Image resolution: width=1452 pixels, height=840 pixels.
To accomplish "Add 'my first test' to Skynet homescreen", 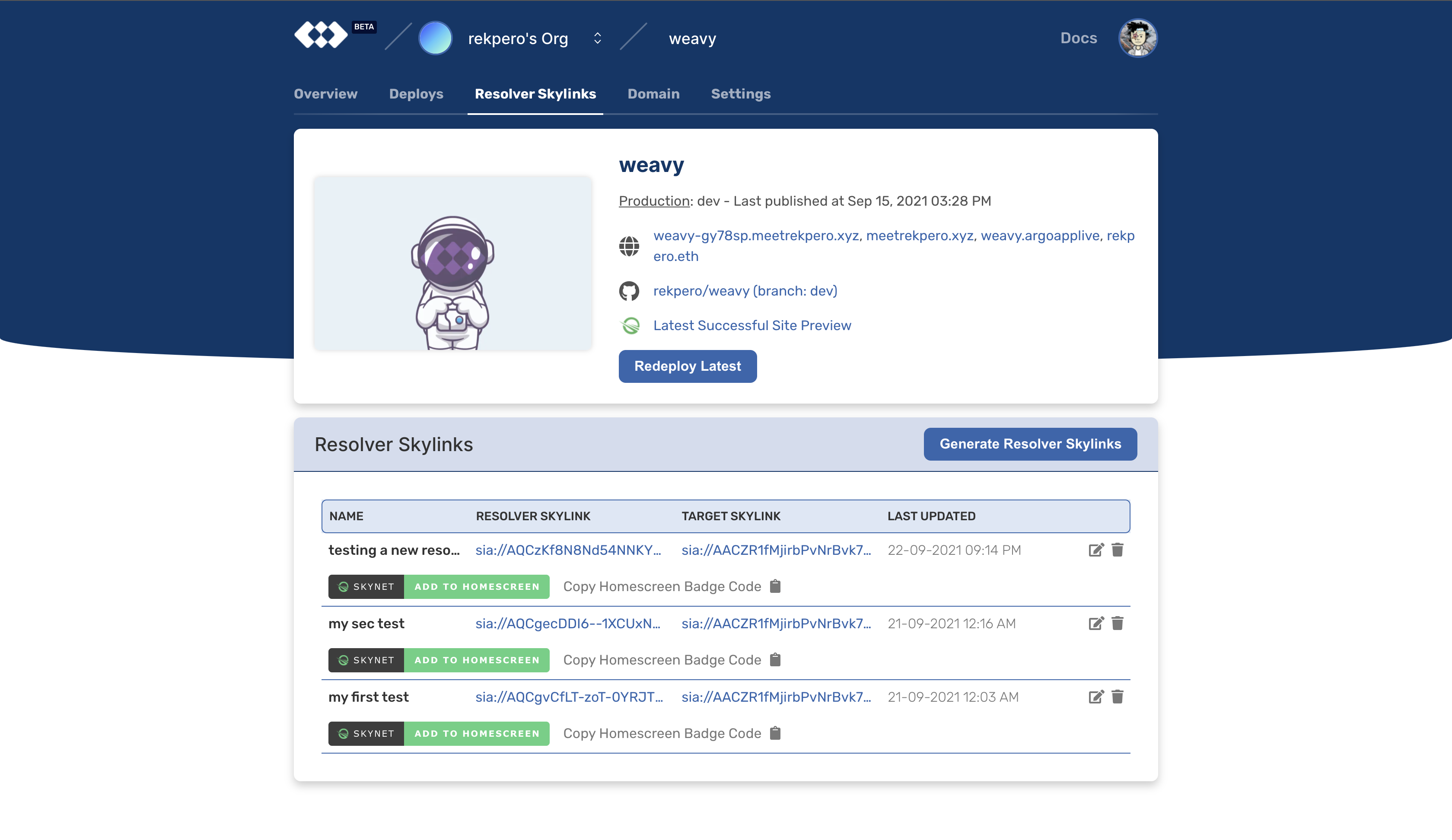I will tap(439, 733).
